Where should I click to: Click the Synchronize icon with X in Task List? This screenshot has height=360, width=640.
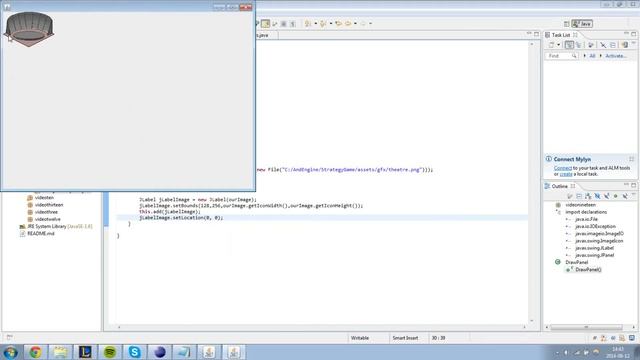point(603,45)
